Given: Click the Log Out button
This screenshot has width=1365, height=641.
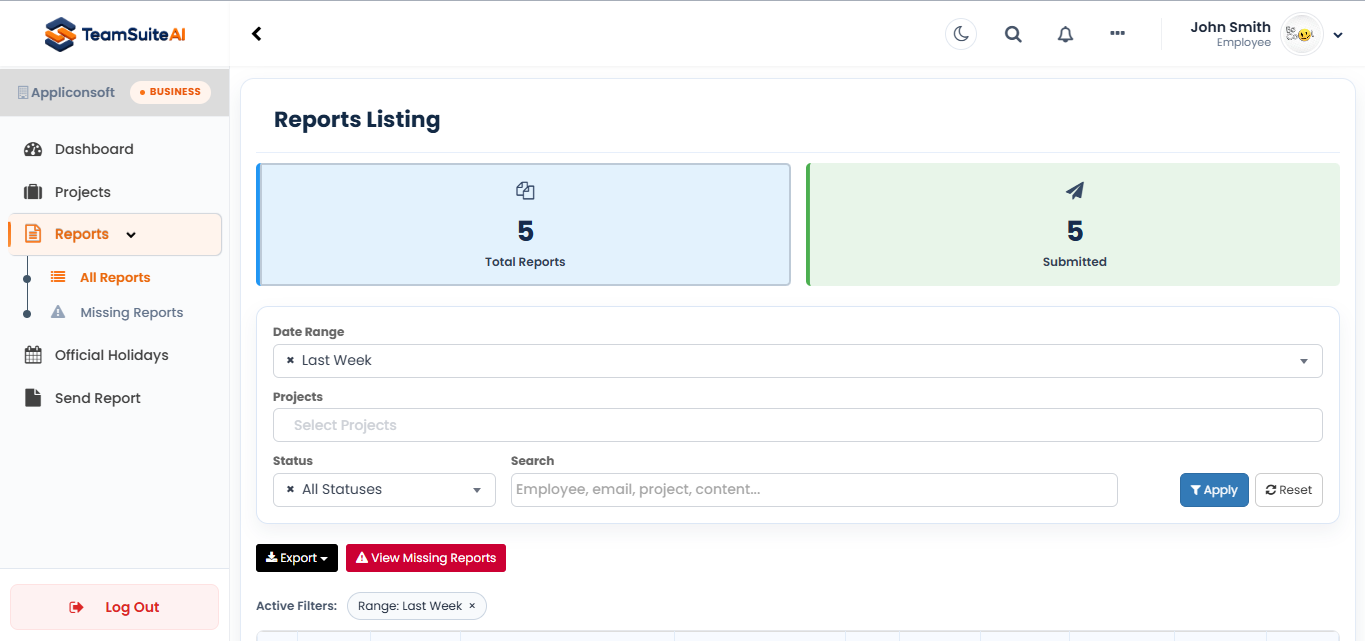Looking at the screenshot, I should click(x=114, y=607).
